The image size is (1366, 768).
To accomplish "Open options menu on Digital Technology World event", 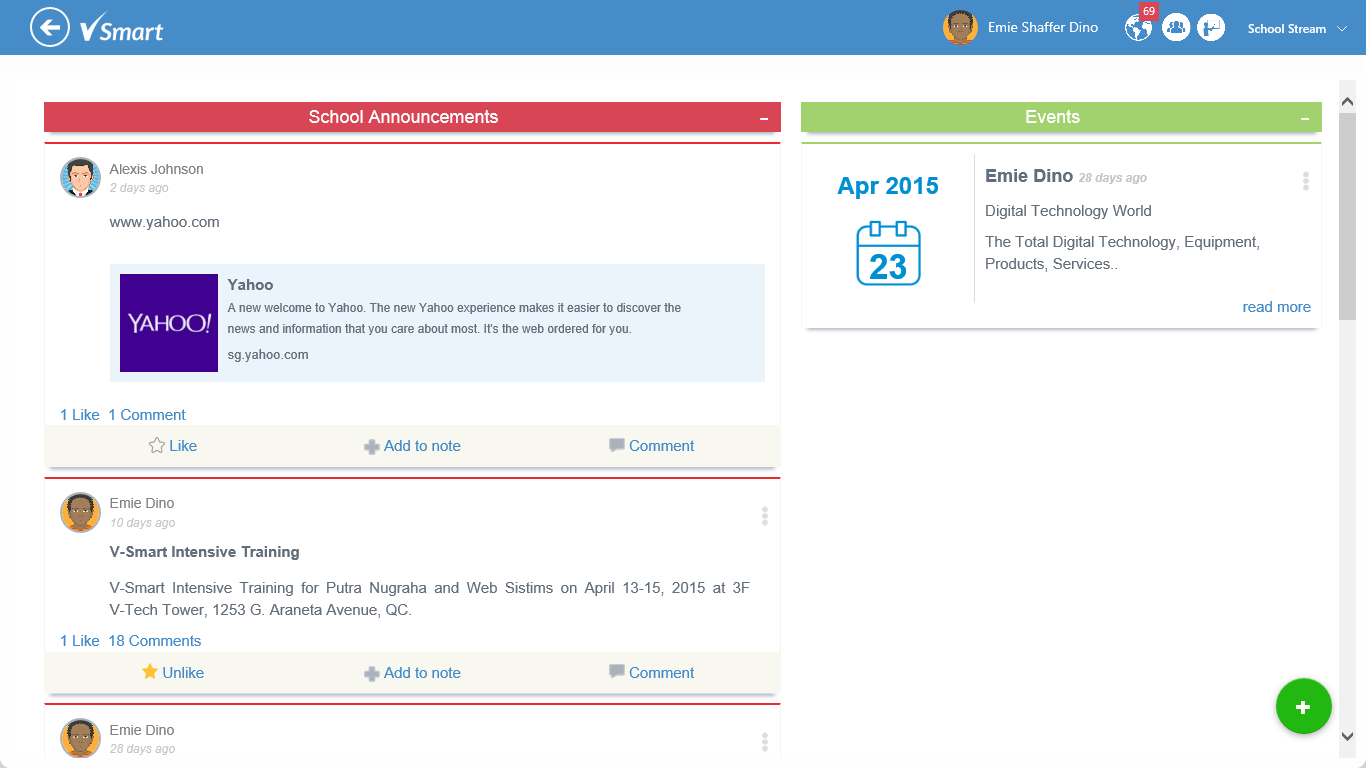I will click(x=1305, y=181).
